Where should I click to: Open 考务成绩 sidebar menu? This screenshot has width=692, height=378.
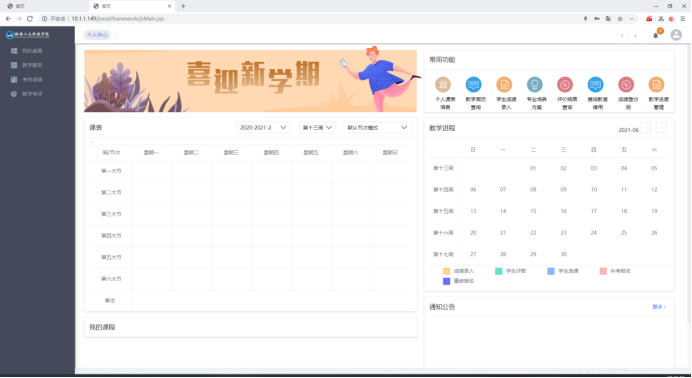point(32,79)
